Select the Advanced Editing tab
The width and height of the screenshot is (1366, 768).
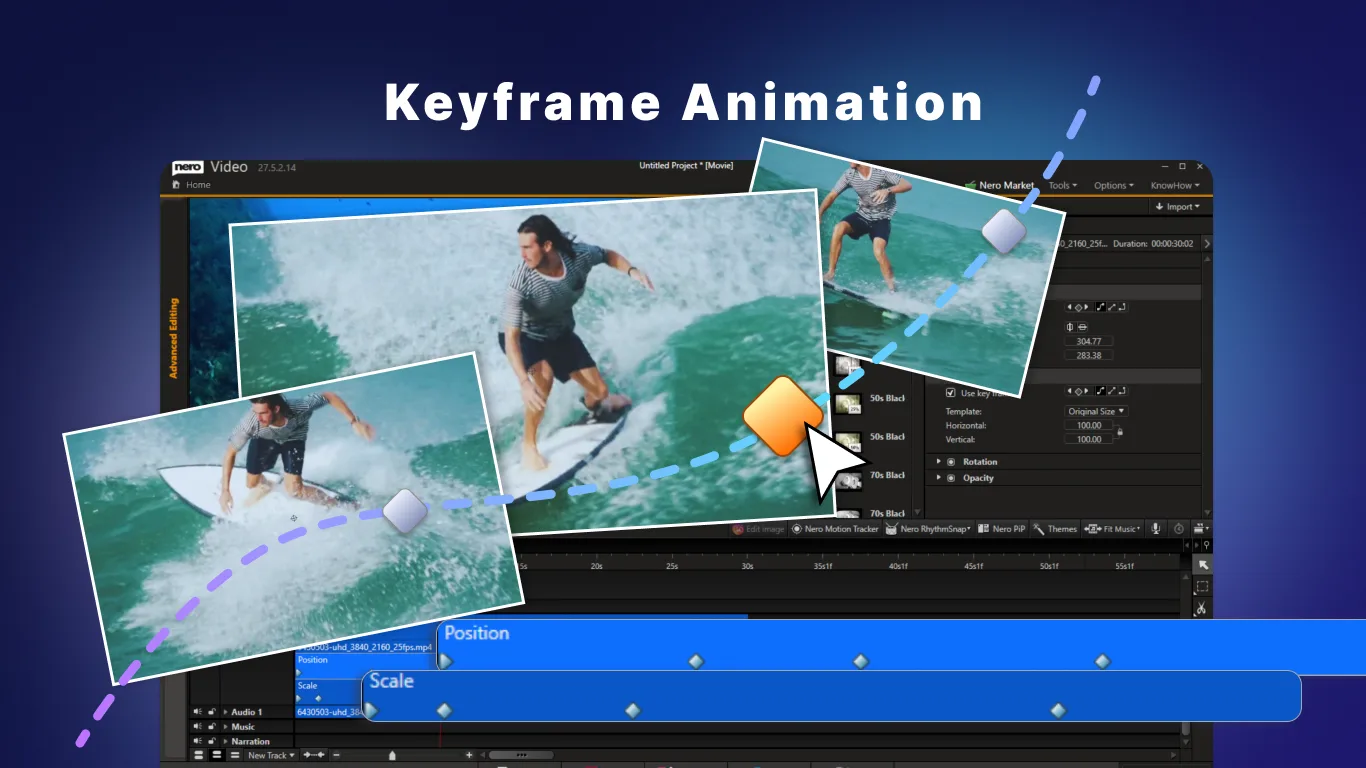[174, 338]
